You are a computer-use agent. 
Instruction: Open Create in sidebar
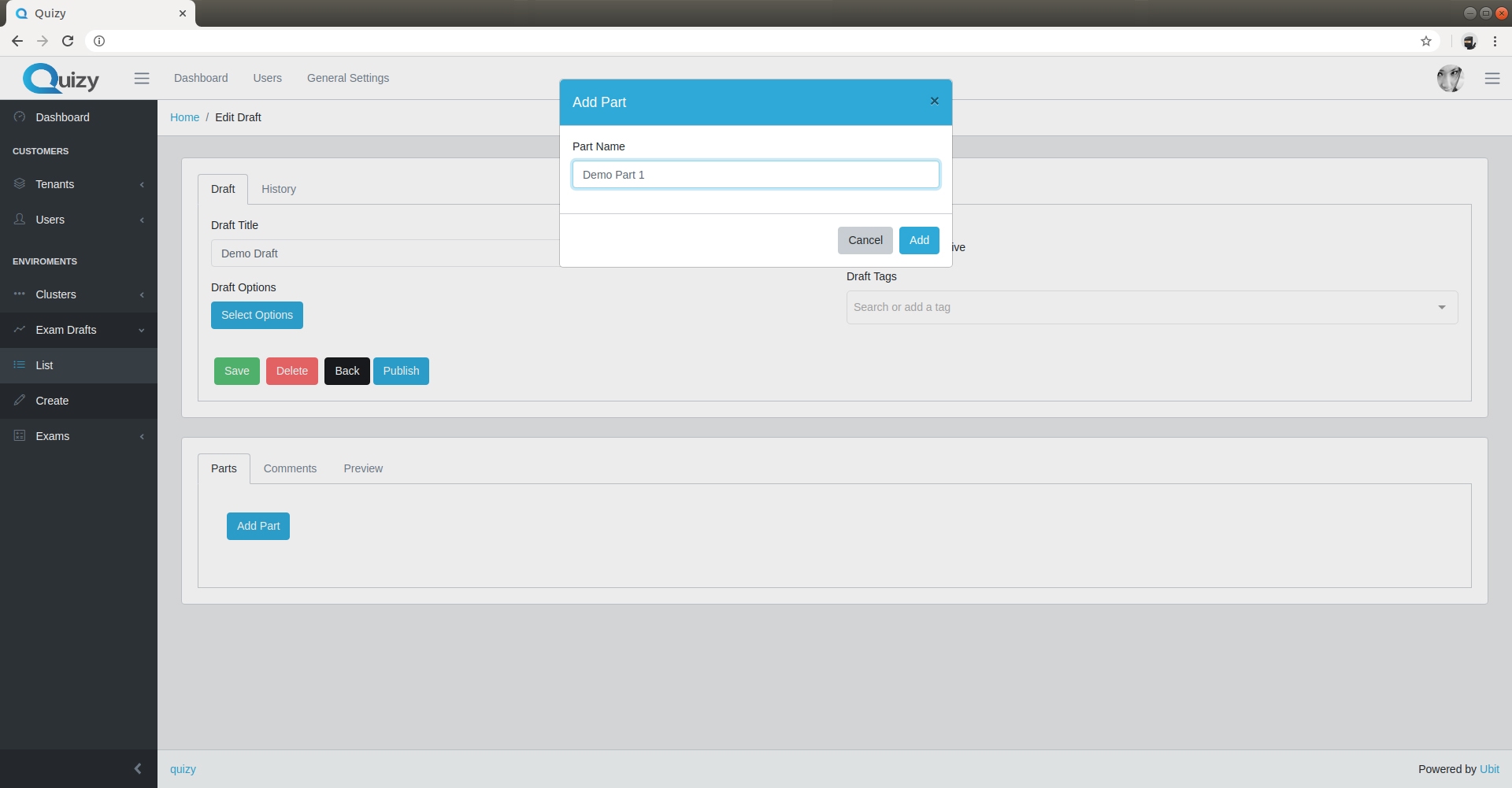tap(79, 401)
